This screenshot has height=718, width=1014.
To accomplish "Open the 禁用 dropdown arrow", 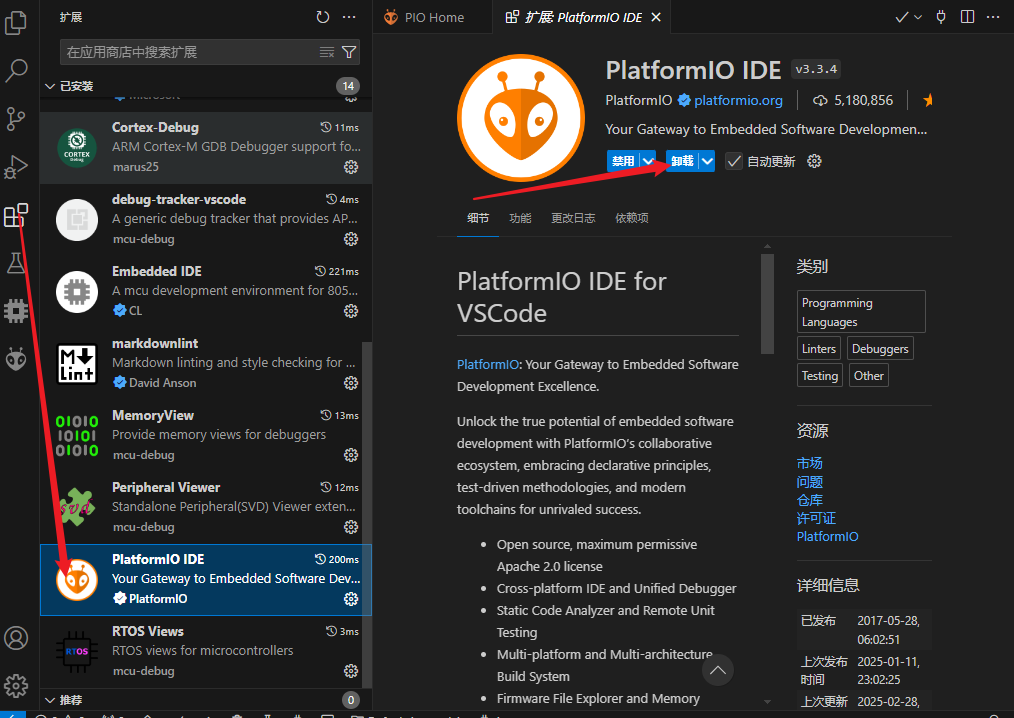I will [x=648, y=161].
